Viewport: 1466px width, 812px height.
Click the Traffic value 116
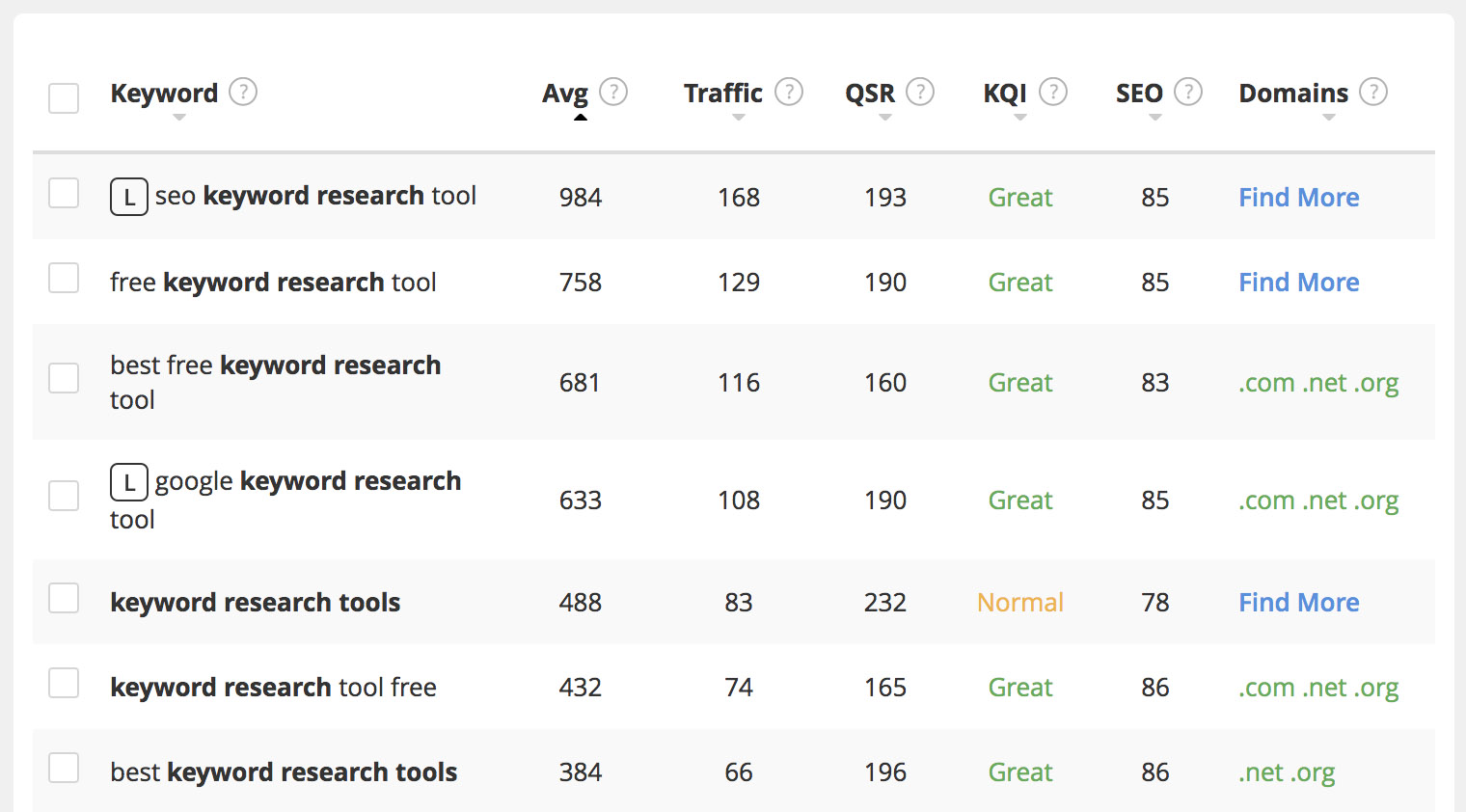click(x=739, y=382)
